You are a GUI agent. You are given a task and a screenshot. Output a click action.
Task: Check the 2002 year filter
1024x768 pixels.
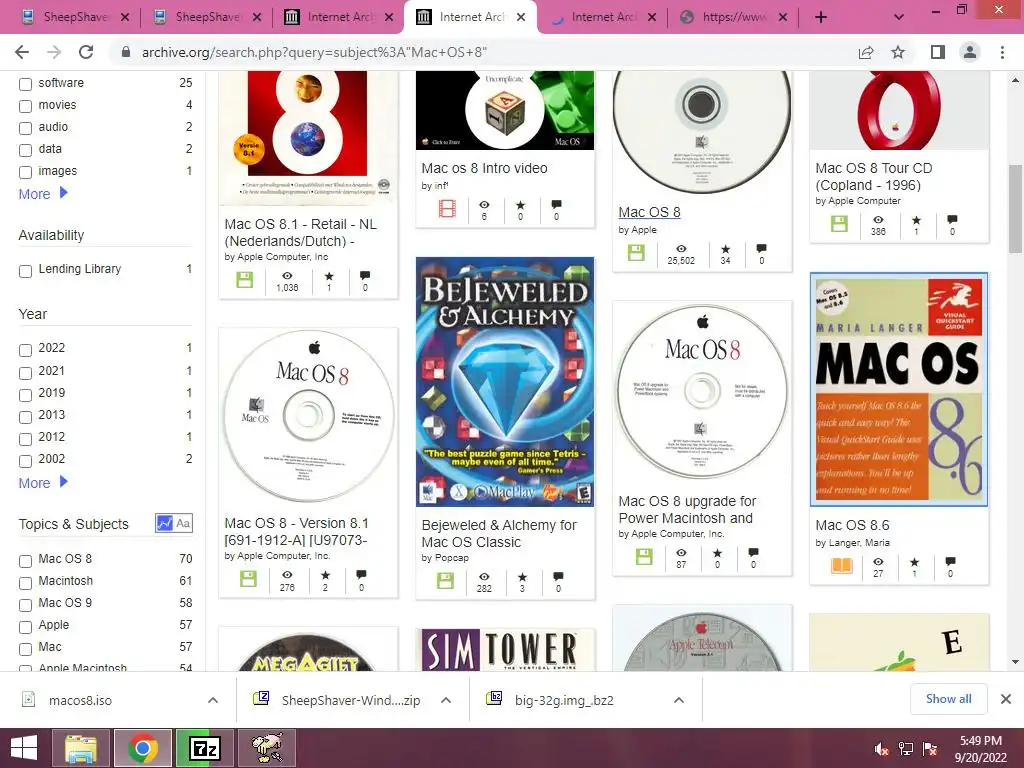pos(25,461)
